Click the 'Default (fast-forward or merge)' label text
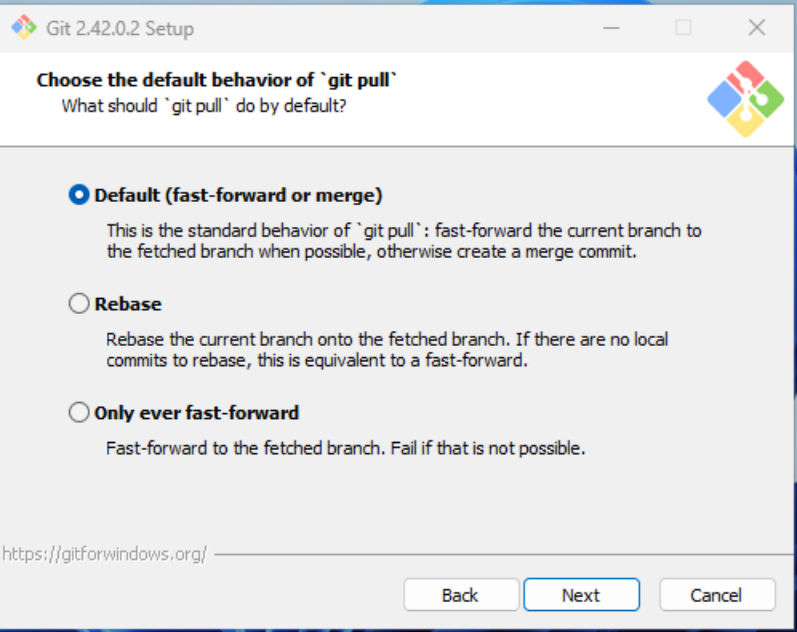Screen dimensions: 797x632 pos(238,196)
